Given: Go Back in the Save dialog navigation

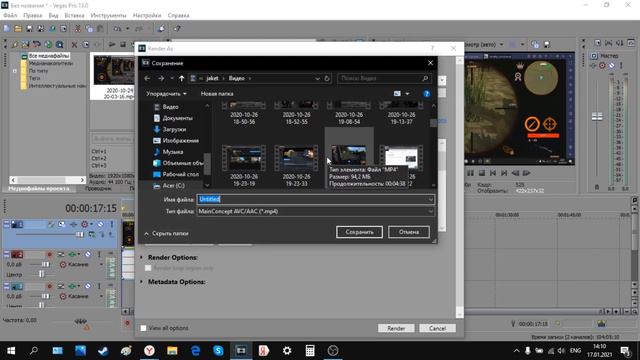Looking at the screenshot, I should [147, 78].
